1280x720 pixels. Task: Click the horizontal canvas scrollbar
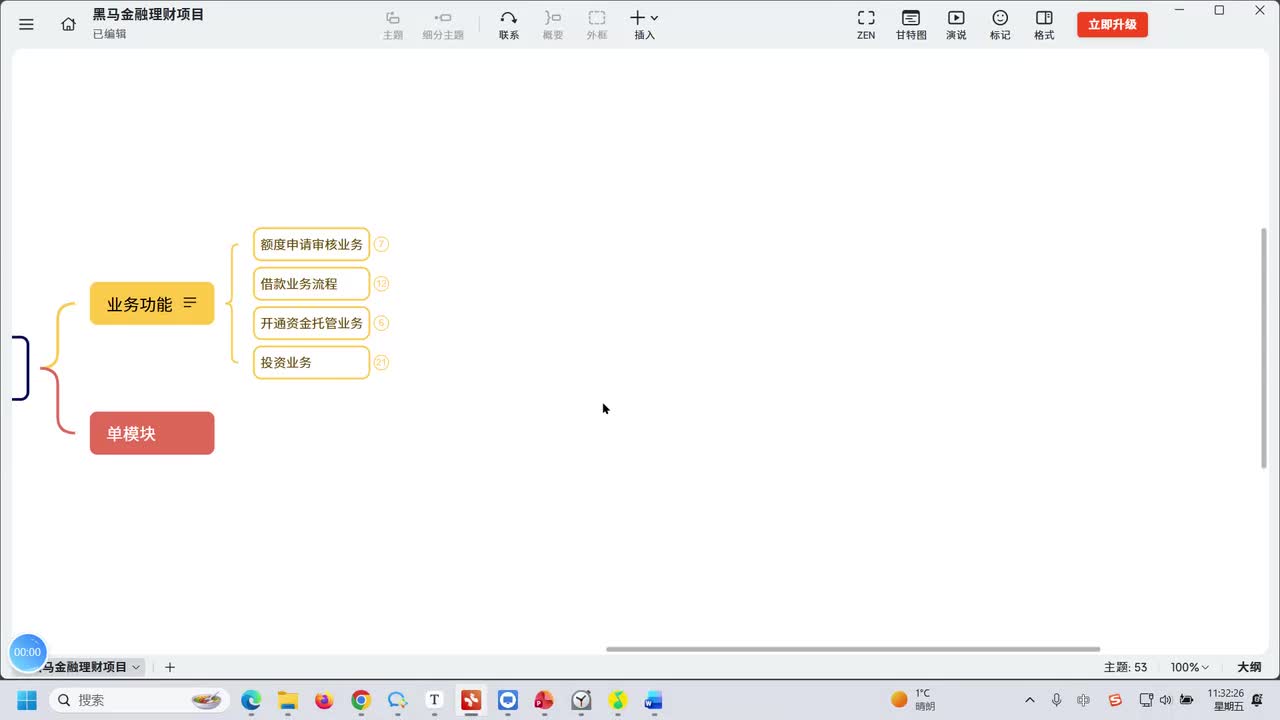coord(853,649)
